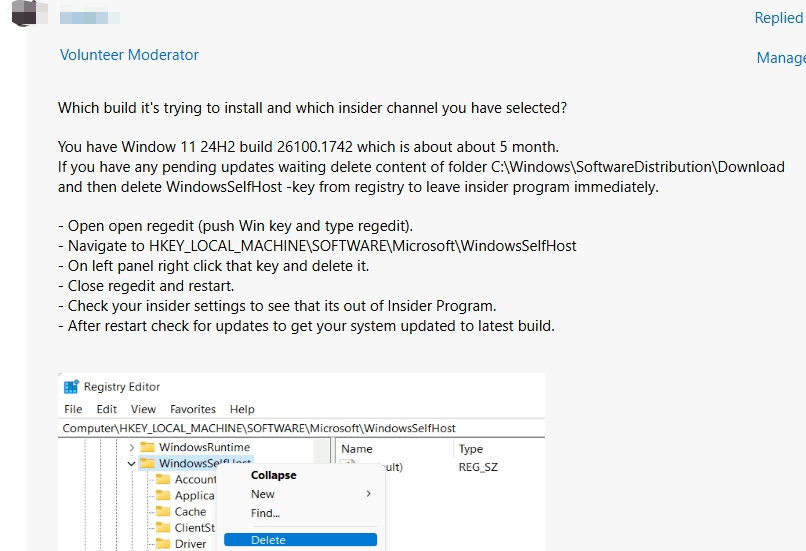
Task: Click the Registry Editor app icon
Action: [x=71, y=387]
